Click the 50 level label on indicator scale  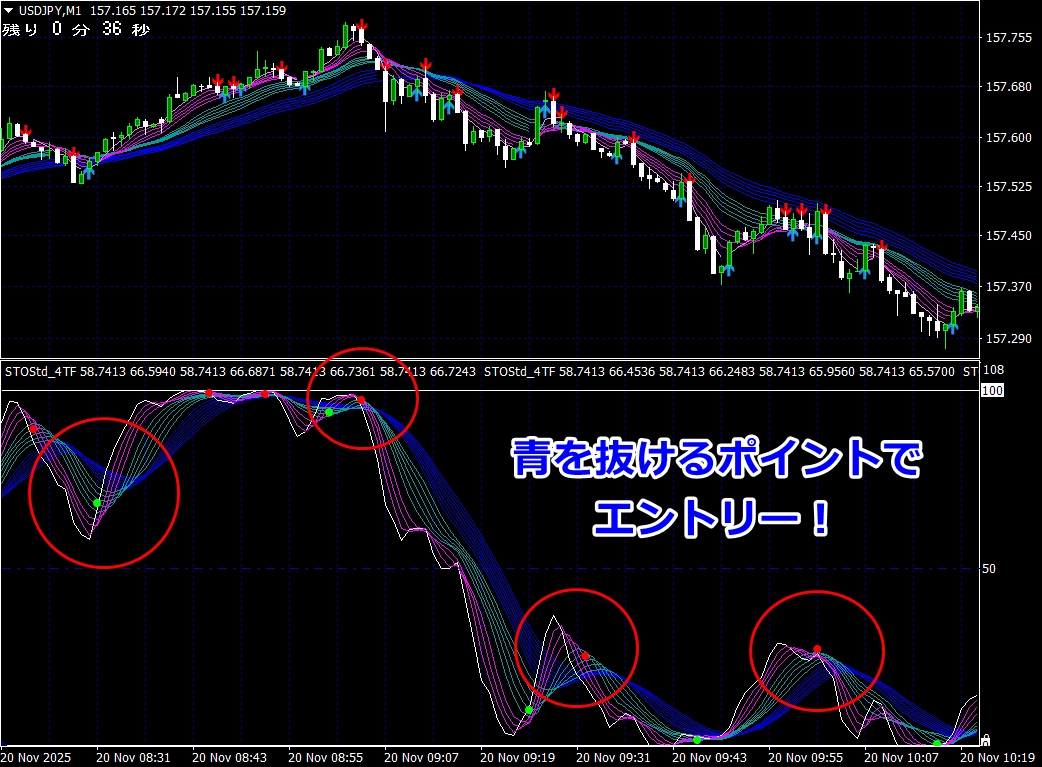click(989, 568)
